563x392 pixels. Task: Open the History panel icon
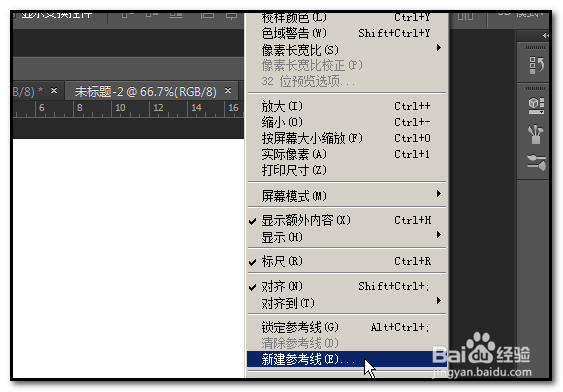(x=536, y=66)
